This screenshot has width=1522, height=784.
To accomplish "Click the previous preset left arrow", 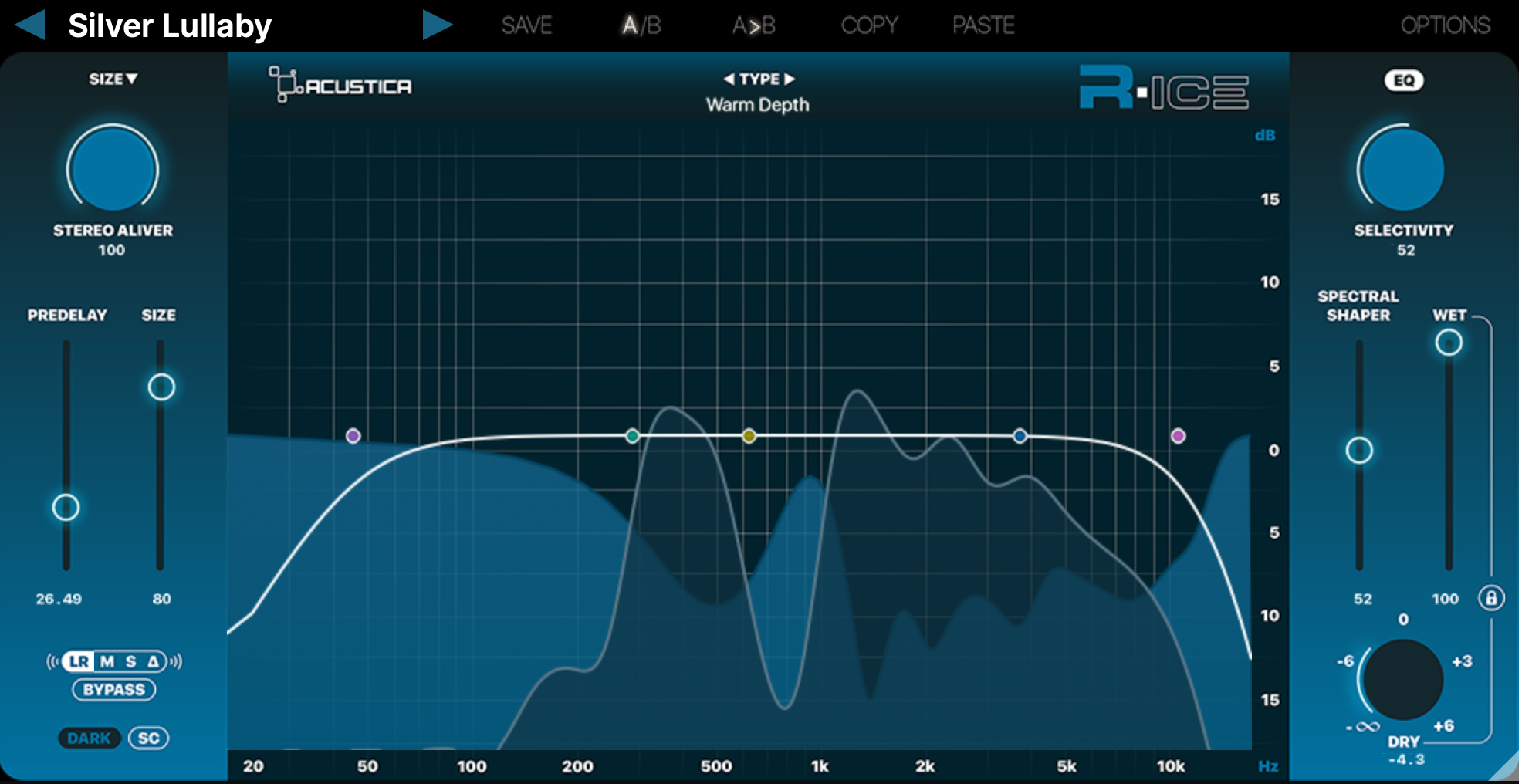I will (30, 25).
